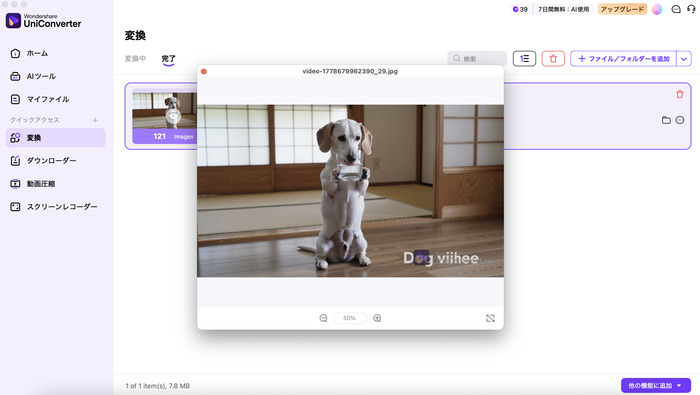Switch to the 完了 tab
700x395 pixels.
tap(168, 58)
